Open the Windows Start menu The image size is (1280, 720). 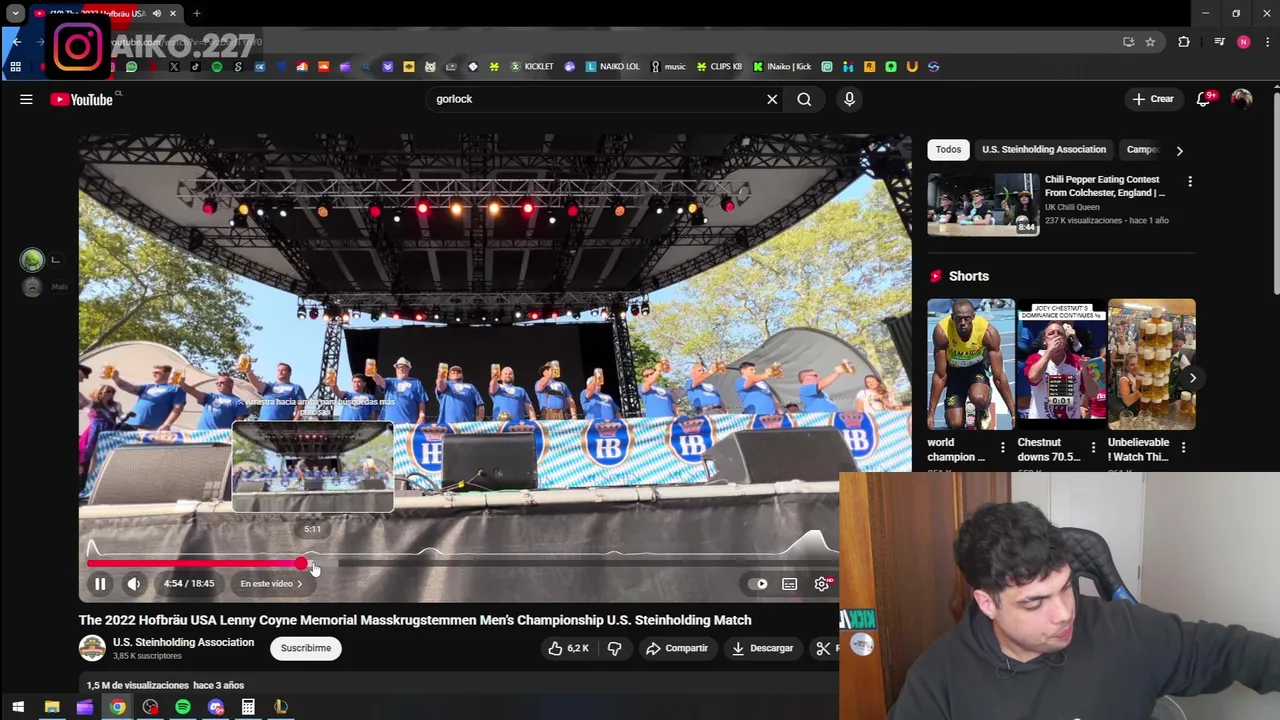pos(17,707)
